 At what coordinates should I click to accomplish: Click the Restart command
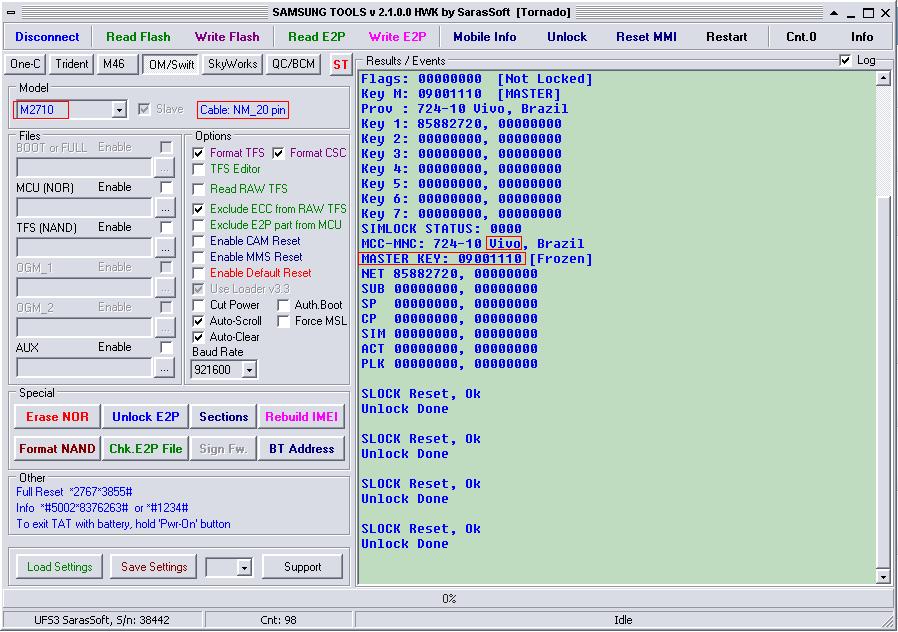726,37
